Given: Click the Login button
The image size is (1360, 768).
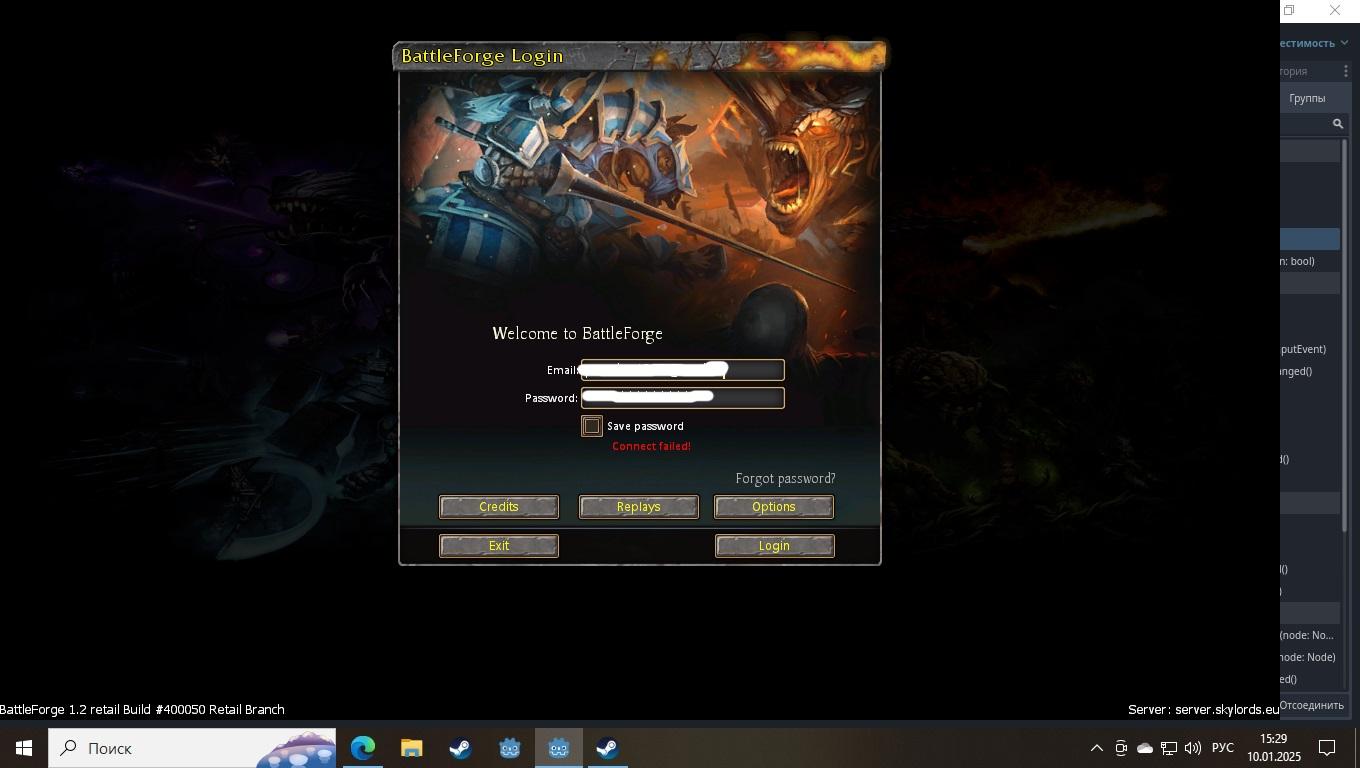Looking at the screenshot, I should tap(774, 546).
